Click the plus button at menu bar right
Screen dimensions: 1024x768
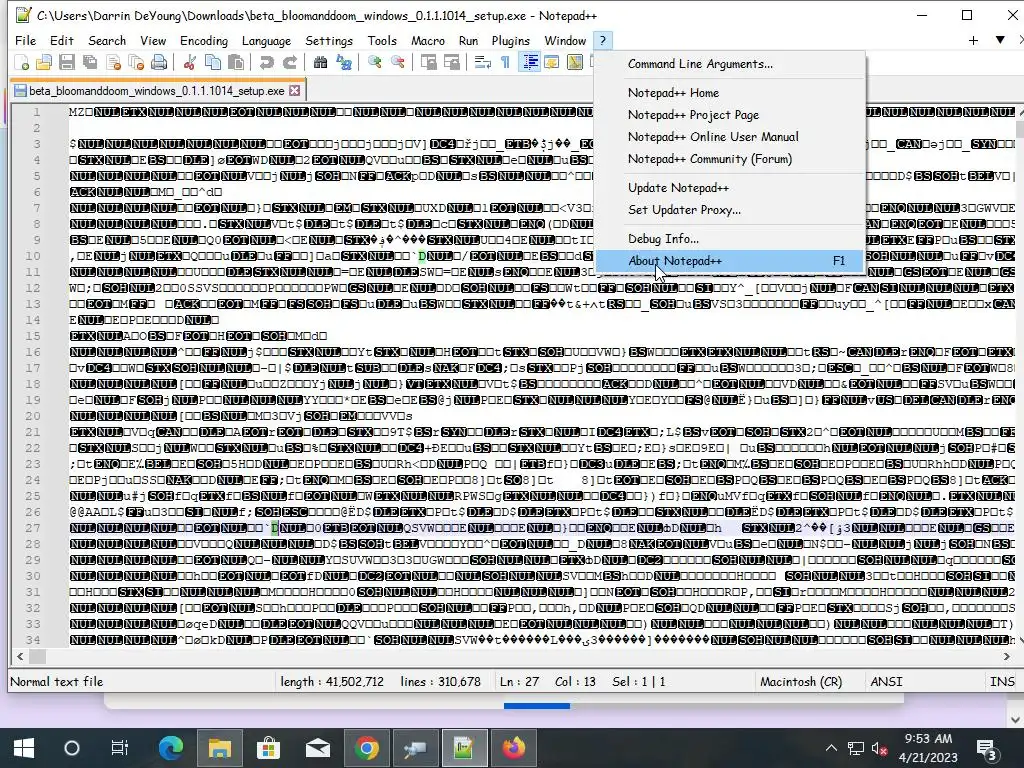point(973,40)
